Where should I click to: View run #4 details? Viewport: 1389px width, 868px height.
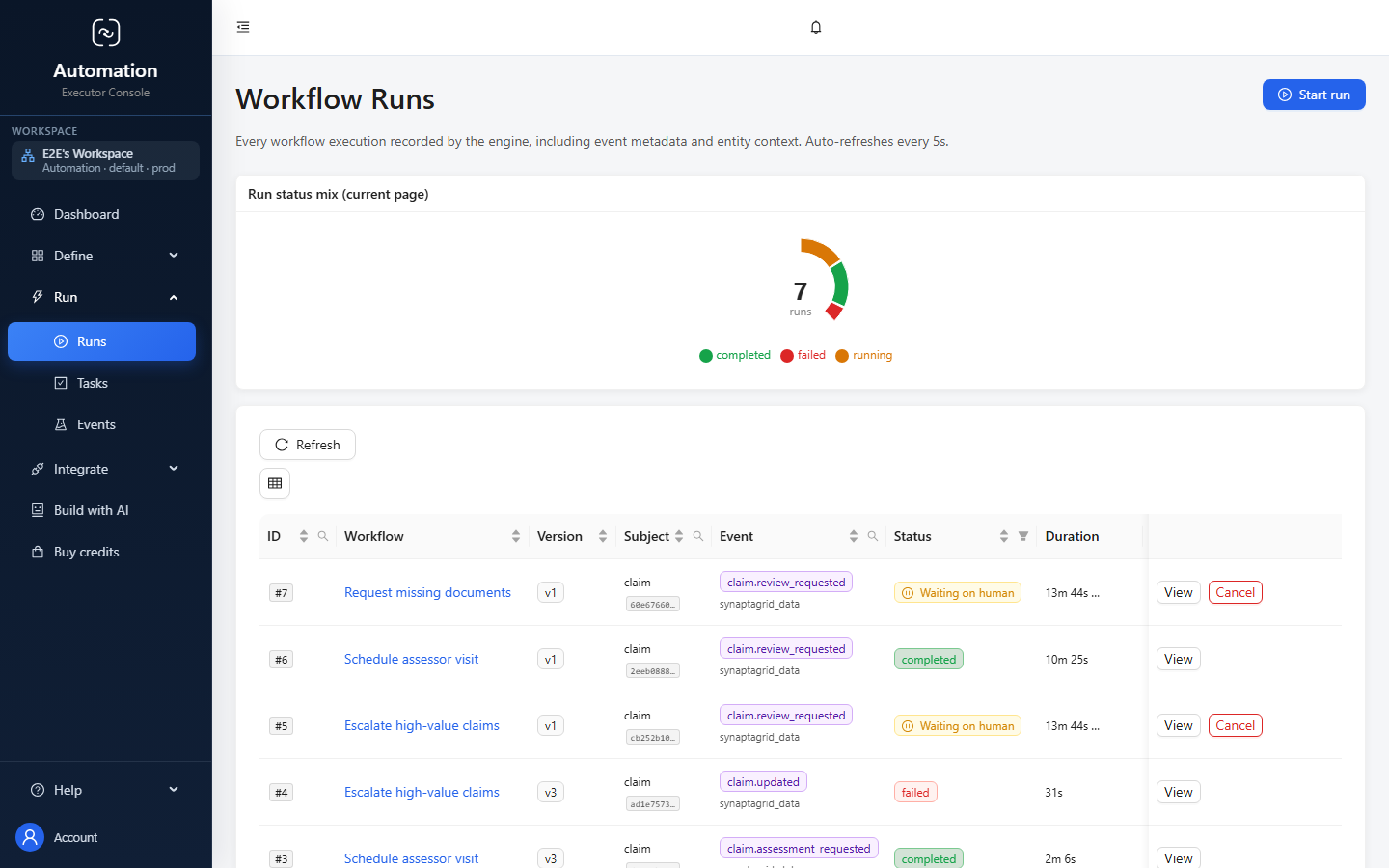(1179, 792)
